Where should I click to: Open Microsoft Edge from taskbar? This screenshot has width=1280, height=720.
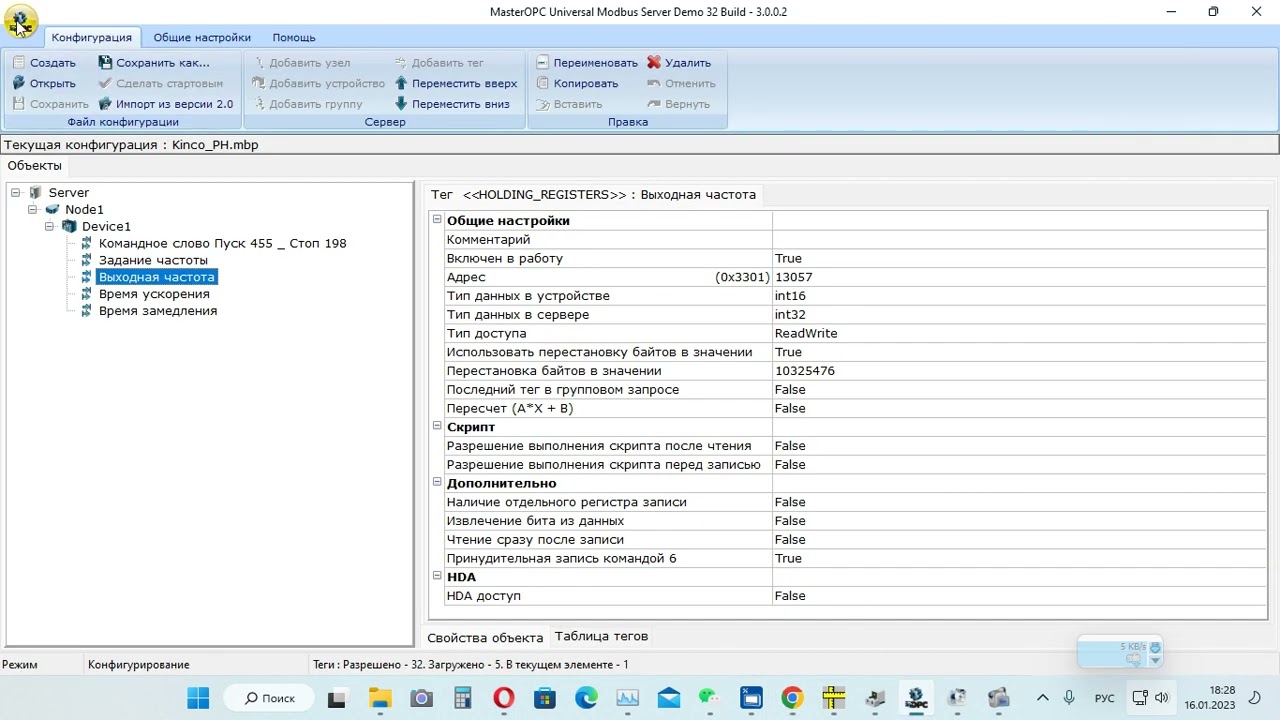click(x=586, y=698)
